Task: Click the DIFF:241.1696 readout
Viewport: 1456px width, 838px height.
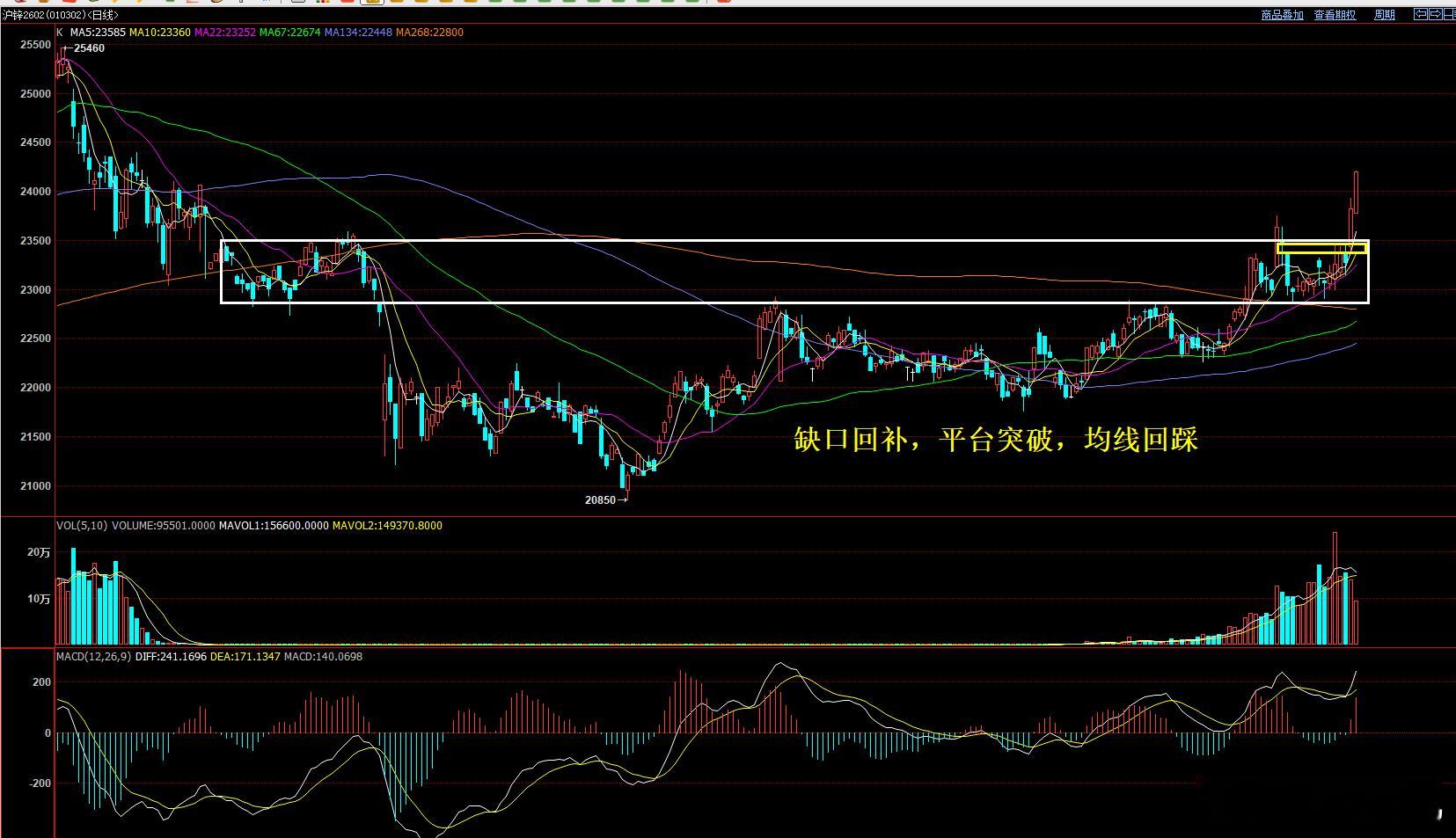Action: [171, 657]
